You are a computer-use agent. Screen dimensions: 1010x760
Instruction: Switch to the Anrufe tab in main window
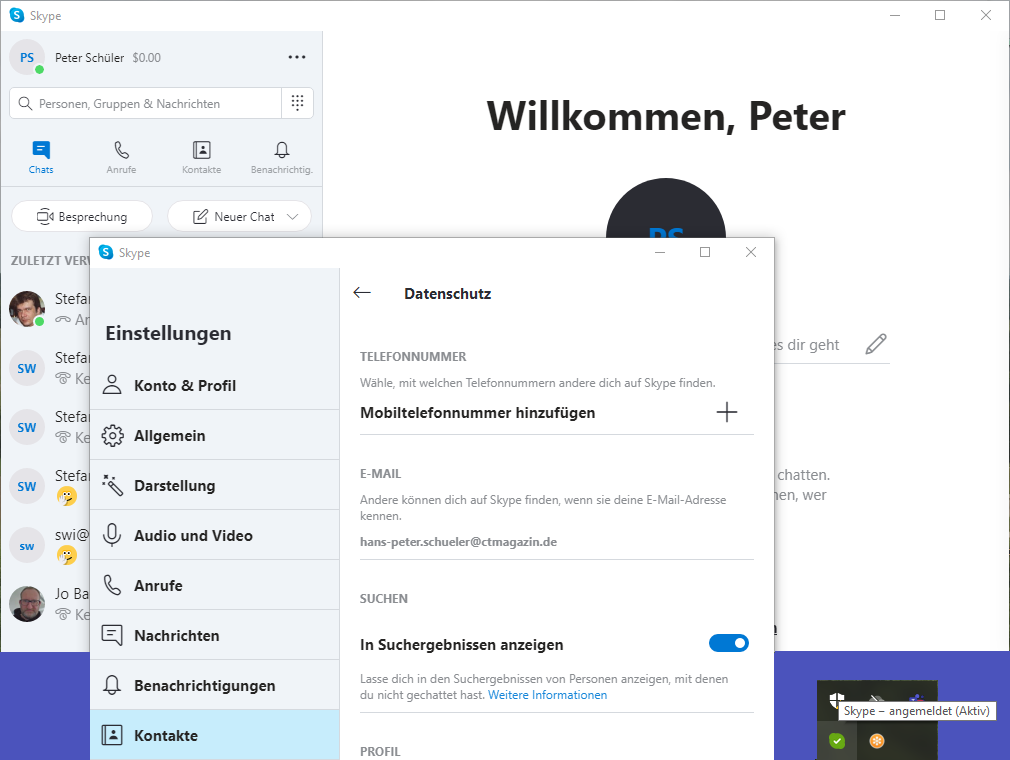(121, 157)
